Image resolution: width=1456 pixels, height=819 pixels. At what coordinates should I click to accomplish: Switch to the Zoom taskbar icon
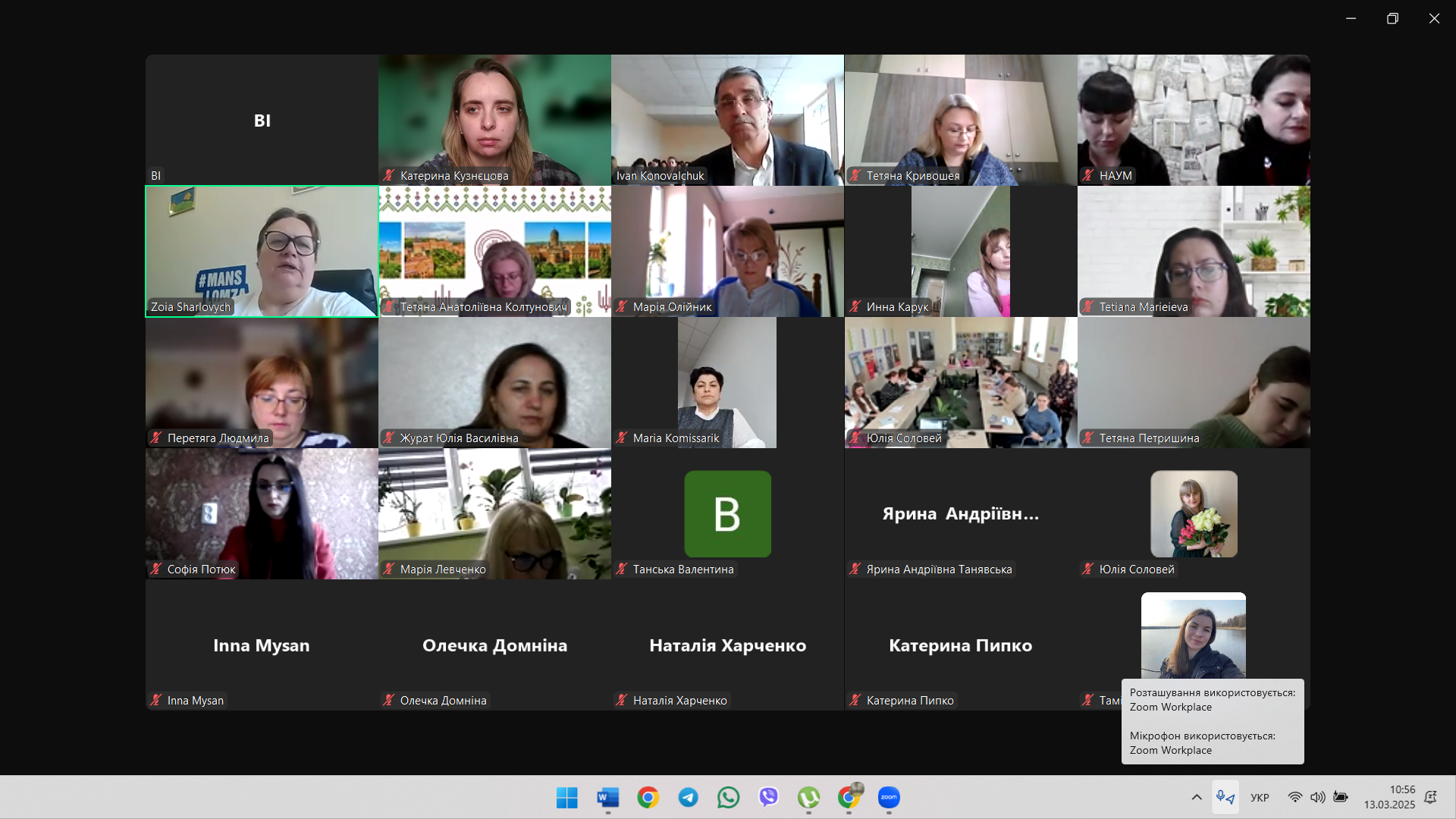(x=889, y=798)
